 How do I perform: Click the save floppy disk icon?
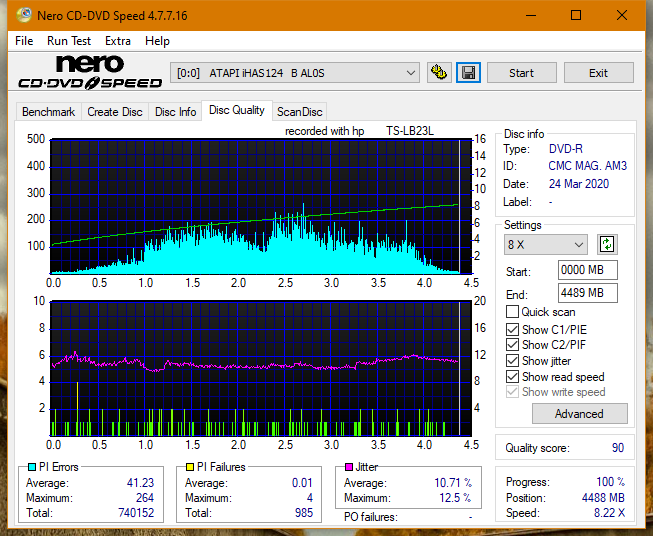[468, 73]
